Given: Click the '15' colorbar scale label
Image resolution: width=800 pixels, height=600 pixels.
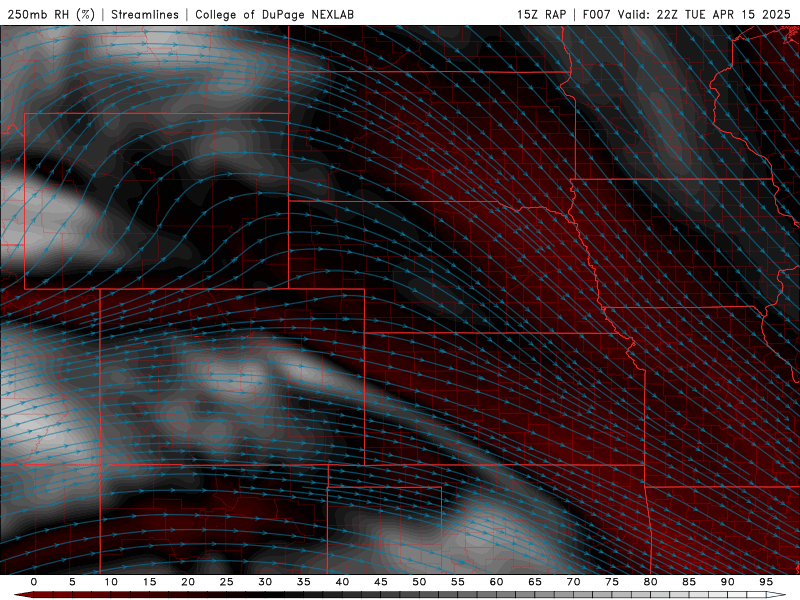Looking at the screenshot, I should (x=149, y=582).
